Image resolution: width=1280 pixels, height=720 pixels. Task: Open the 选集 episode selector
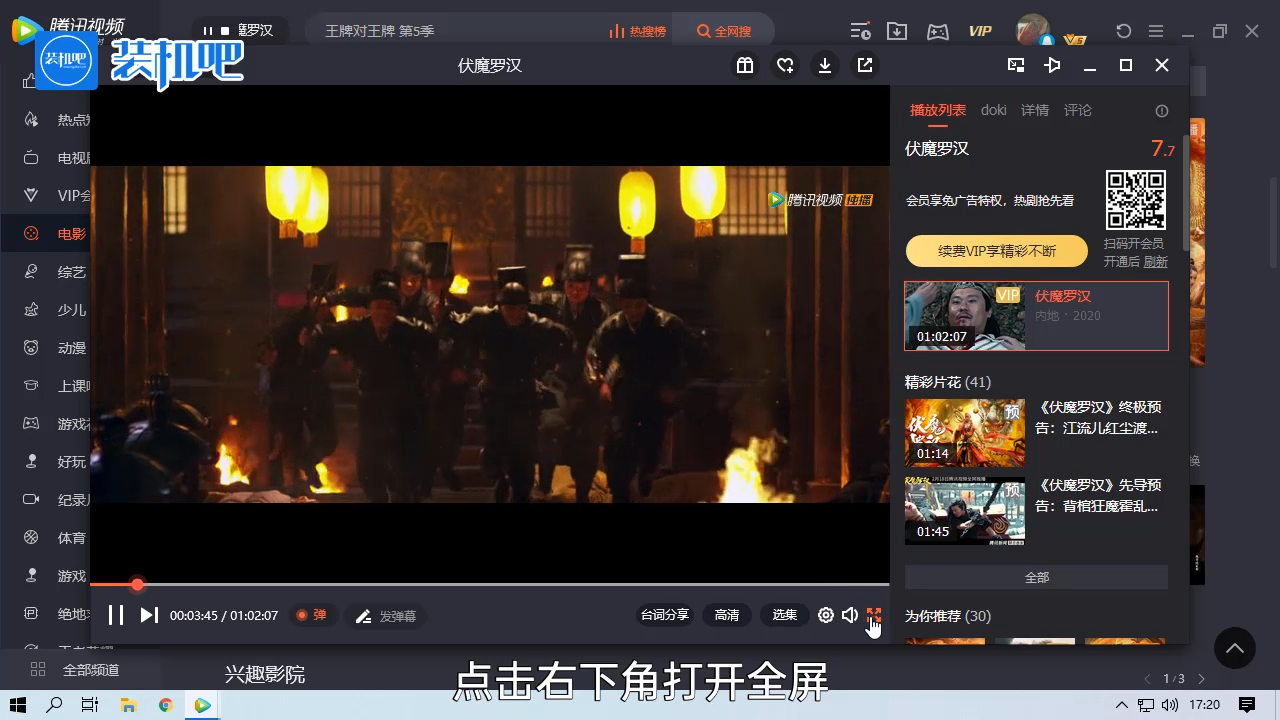pyautogui.click(x=784, y=615)
